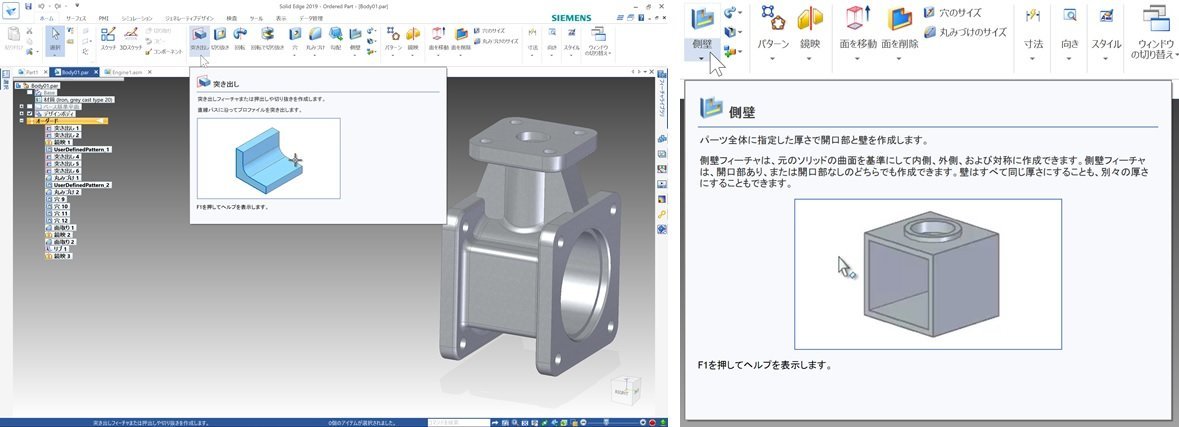Select 丸みづけのサイズ in the enlarged inset
The height and width of the screenshot is (427, 1179).
[x=965, y=32]
